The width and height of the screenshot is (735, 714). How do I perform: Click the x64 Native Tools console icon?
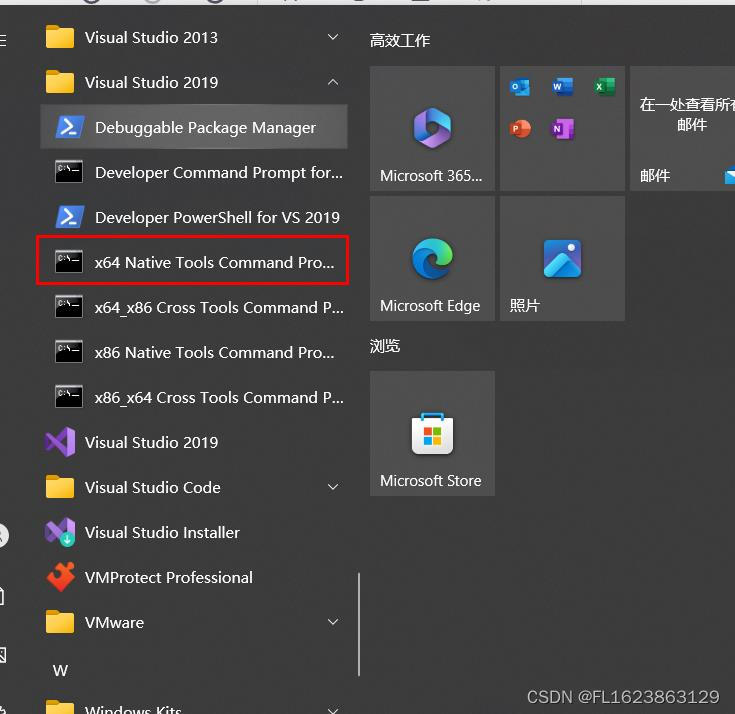pos(69,262)
